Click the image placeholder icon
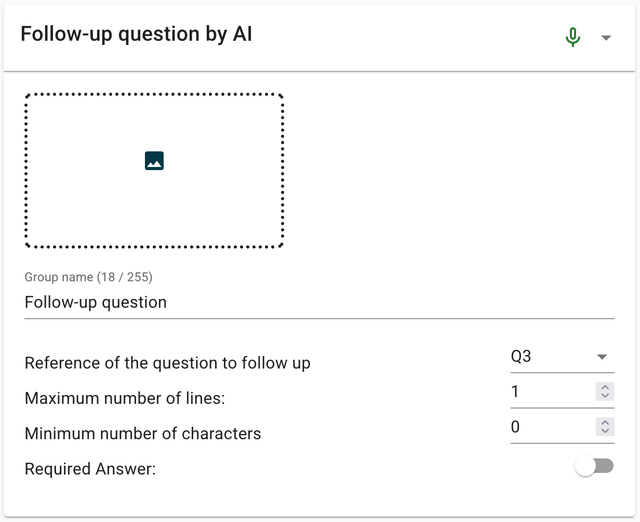Screen dimensions: 640x522 coord(154,160)
